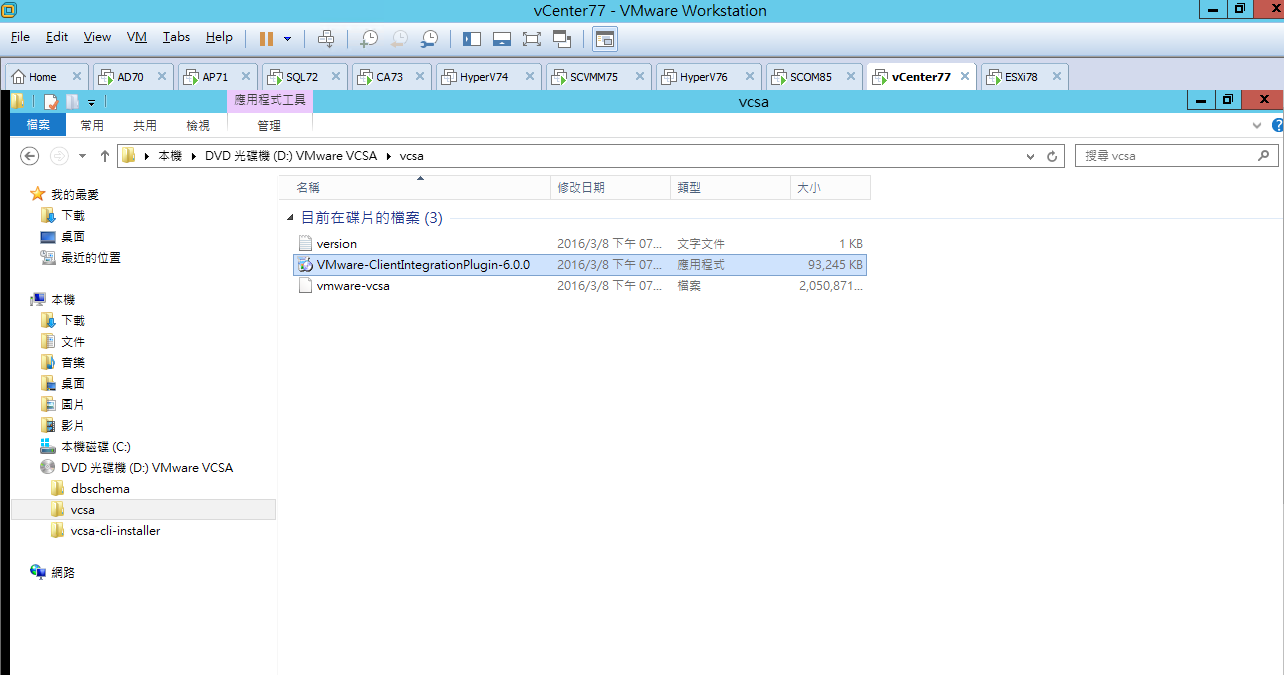Open quick access toolbar customize dropdown
Viewport: 1284px width, 675px height.
click(91, 101)
